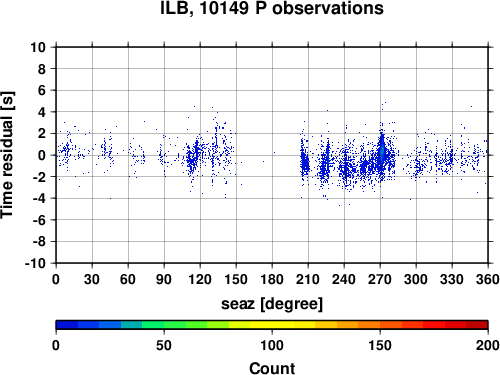Viewport: 500px width, 375px height.
Task: Click the plot title 'ILB, 10149 P observations'
Action: coord(272,8)
